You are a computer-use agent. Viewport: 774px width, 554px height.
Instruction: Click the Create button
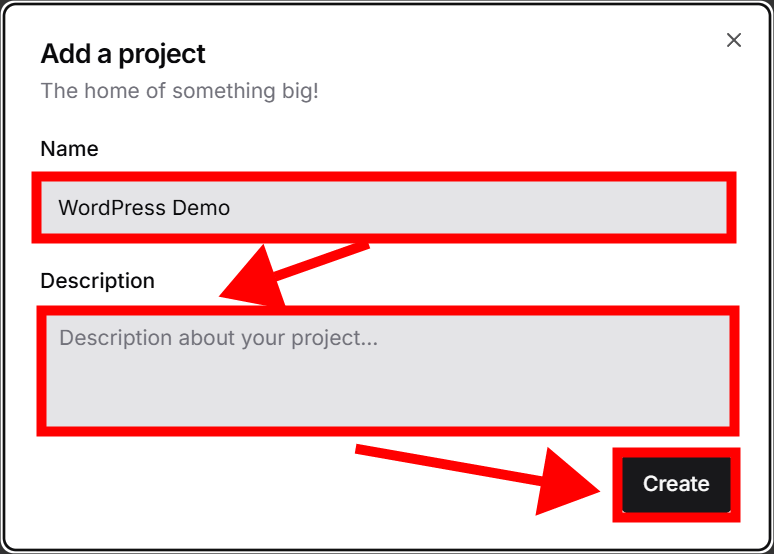pyautogui.click(x=676, y=484)
